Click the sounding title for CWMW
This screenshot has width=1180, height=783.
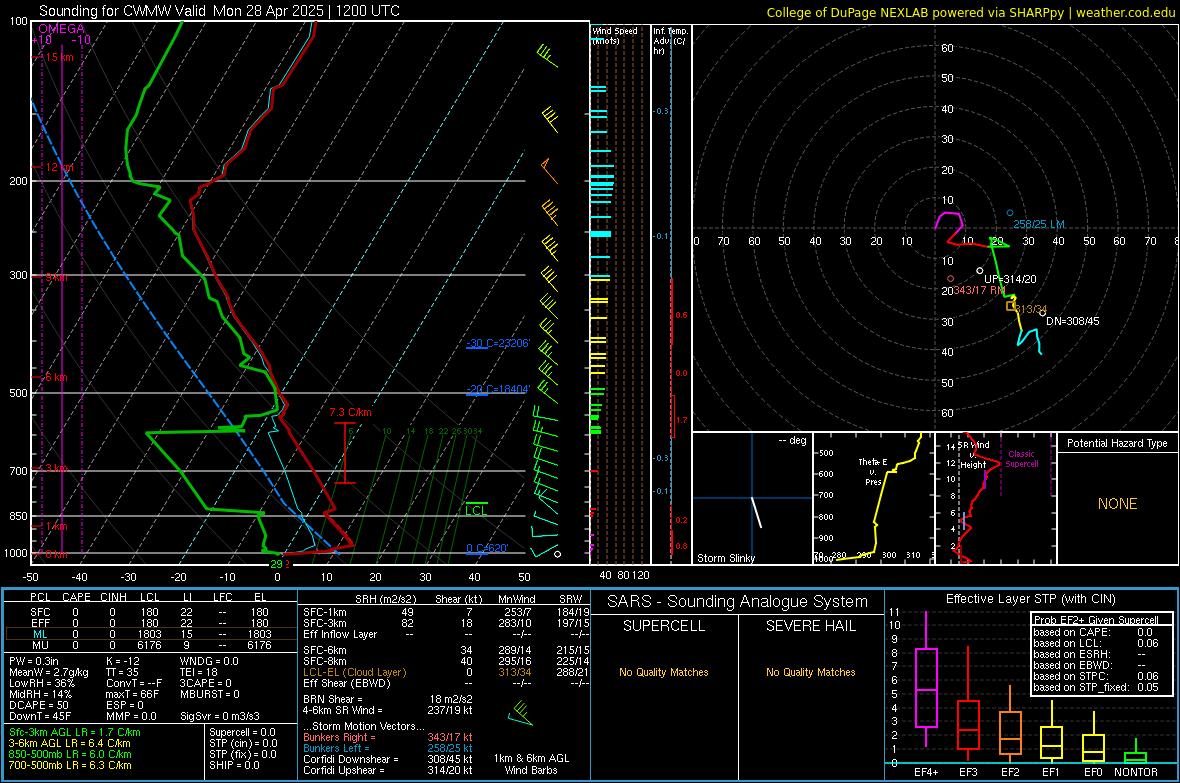tap(219, 11)
